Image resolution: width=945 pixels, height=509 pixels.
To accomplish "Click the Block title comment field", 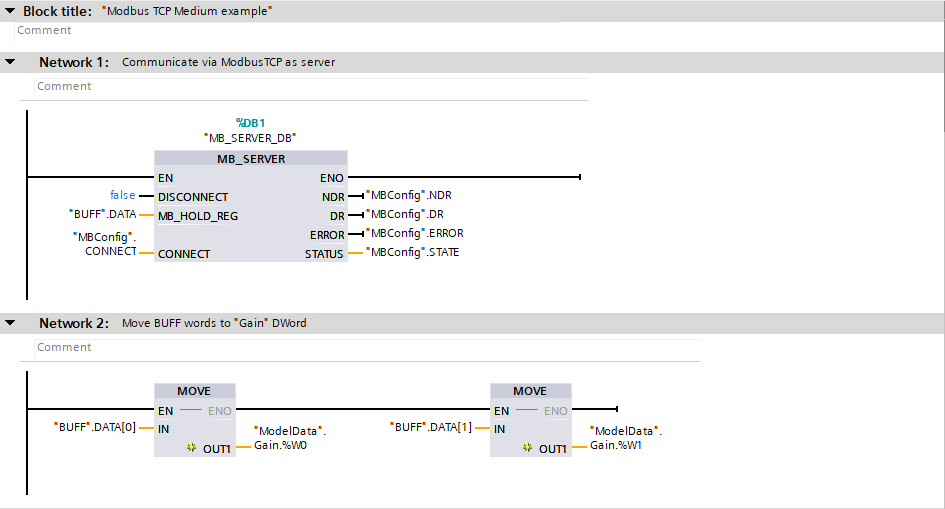I will [x=300, y=31].
